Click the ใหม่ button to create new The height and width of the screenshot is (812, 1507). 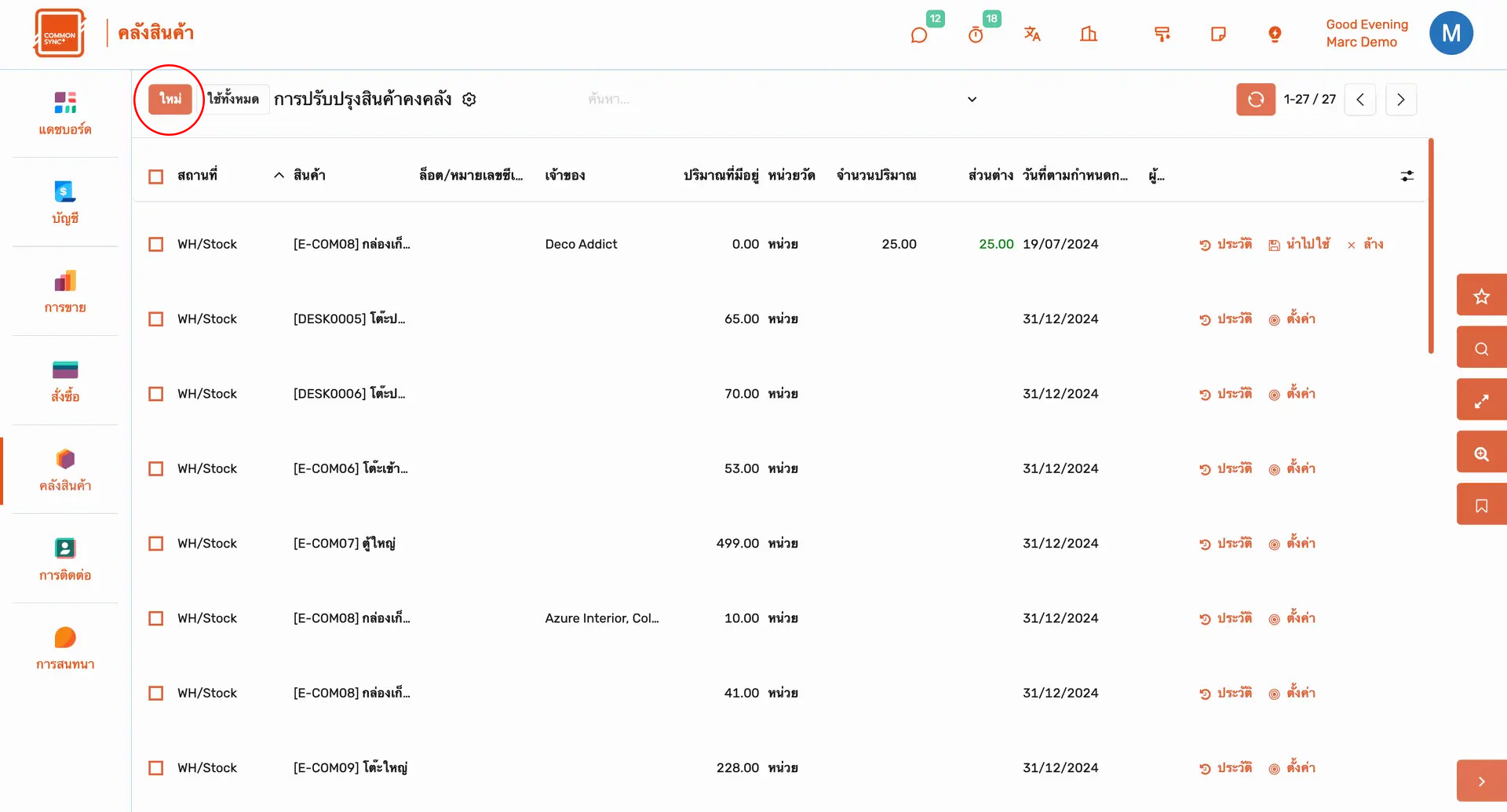(x=170, y=100)
